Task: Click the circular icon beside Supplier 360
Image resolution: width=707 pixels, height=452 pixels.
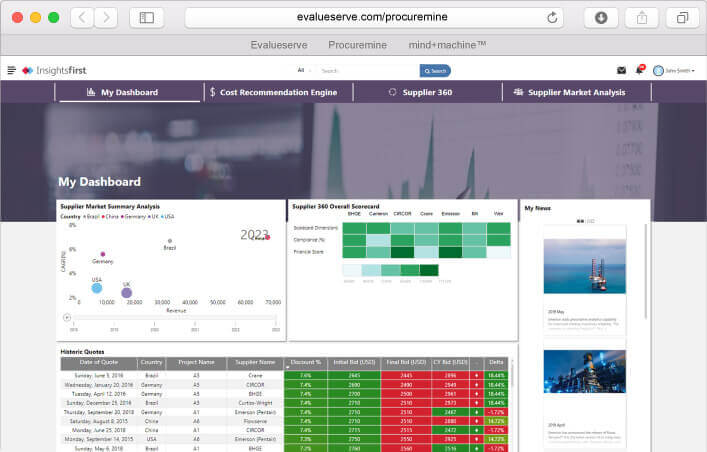Action: [392, 92]
